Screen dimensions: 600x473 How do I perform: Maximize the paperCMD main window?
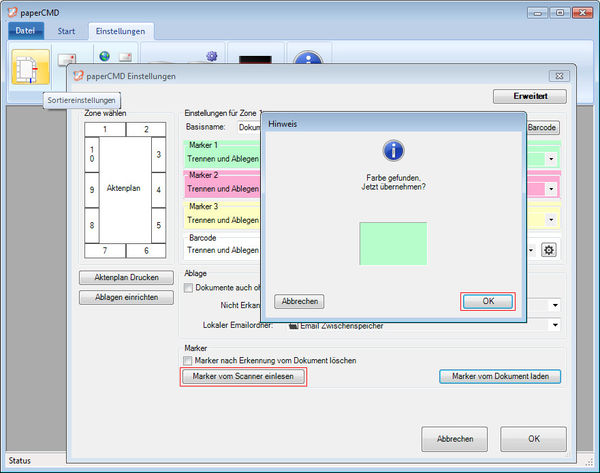559,13
